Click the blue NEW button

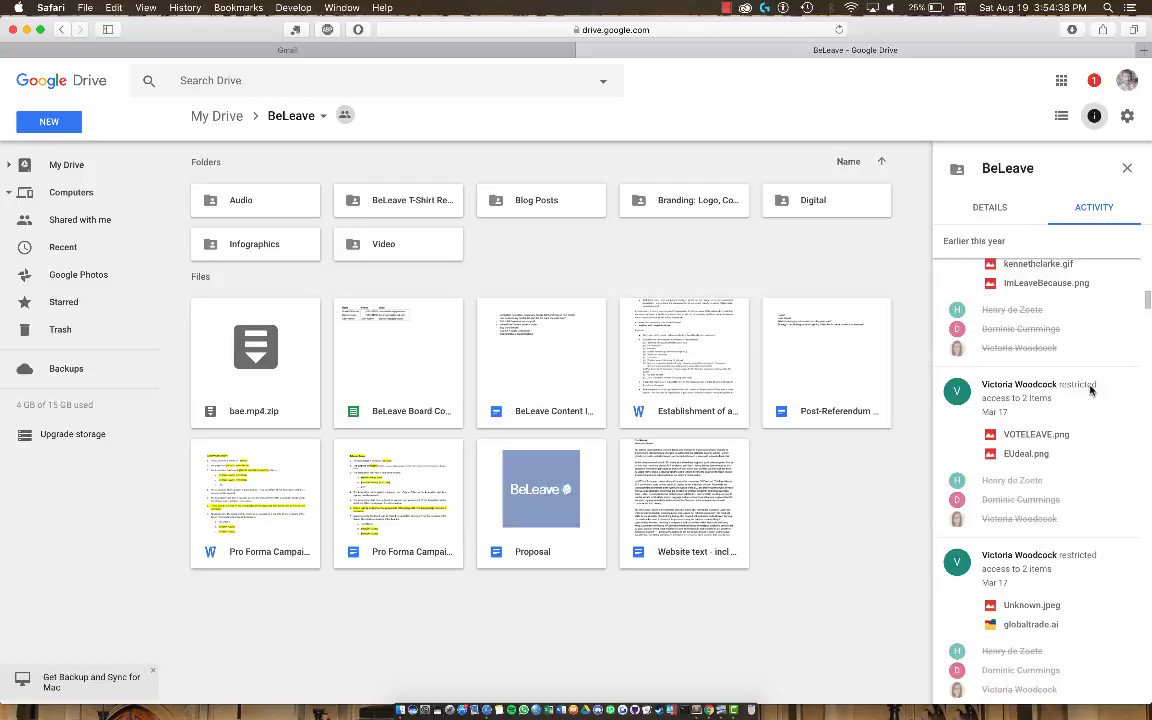(49, 122)
